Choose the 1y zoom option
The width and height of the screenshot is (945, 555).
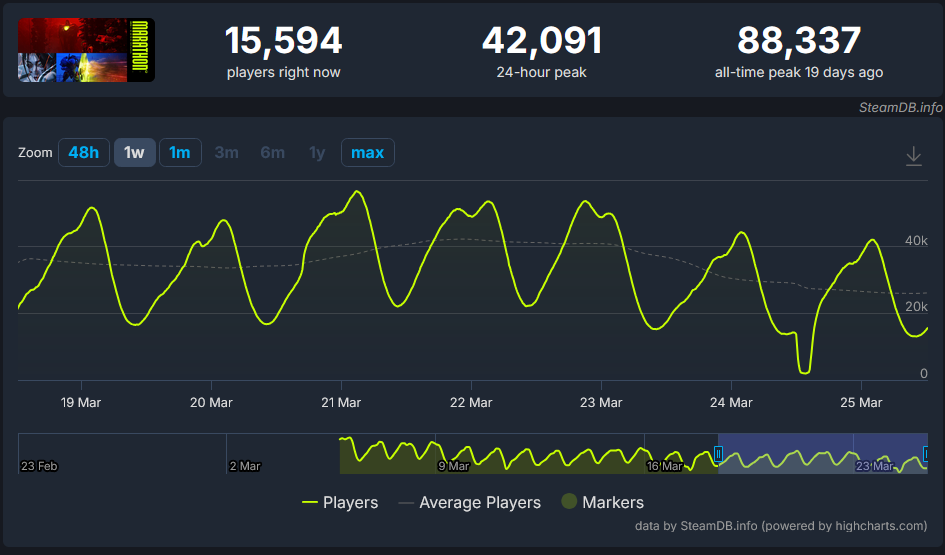click(x=317, y=152)
